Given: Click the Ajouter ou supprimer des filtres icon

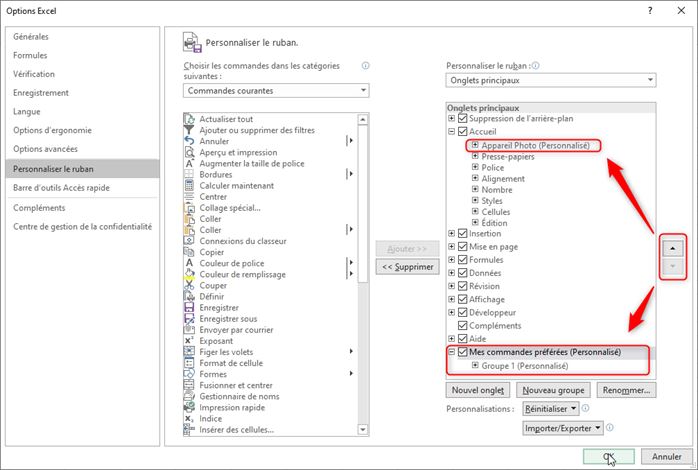Looking at the screenshot, I should click(190, 130).
